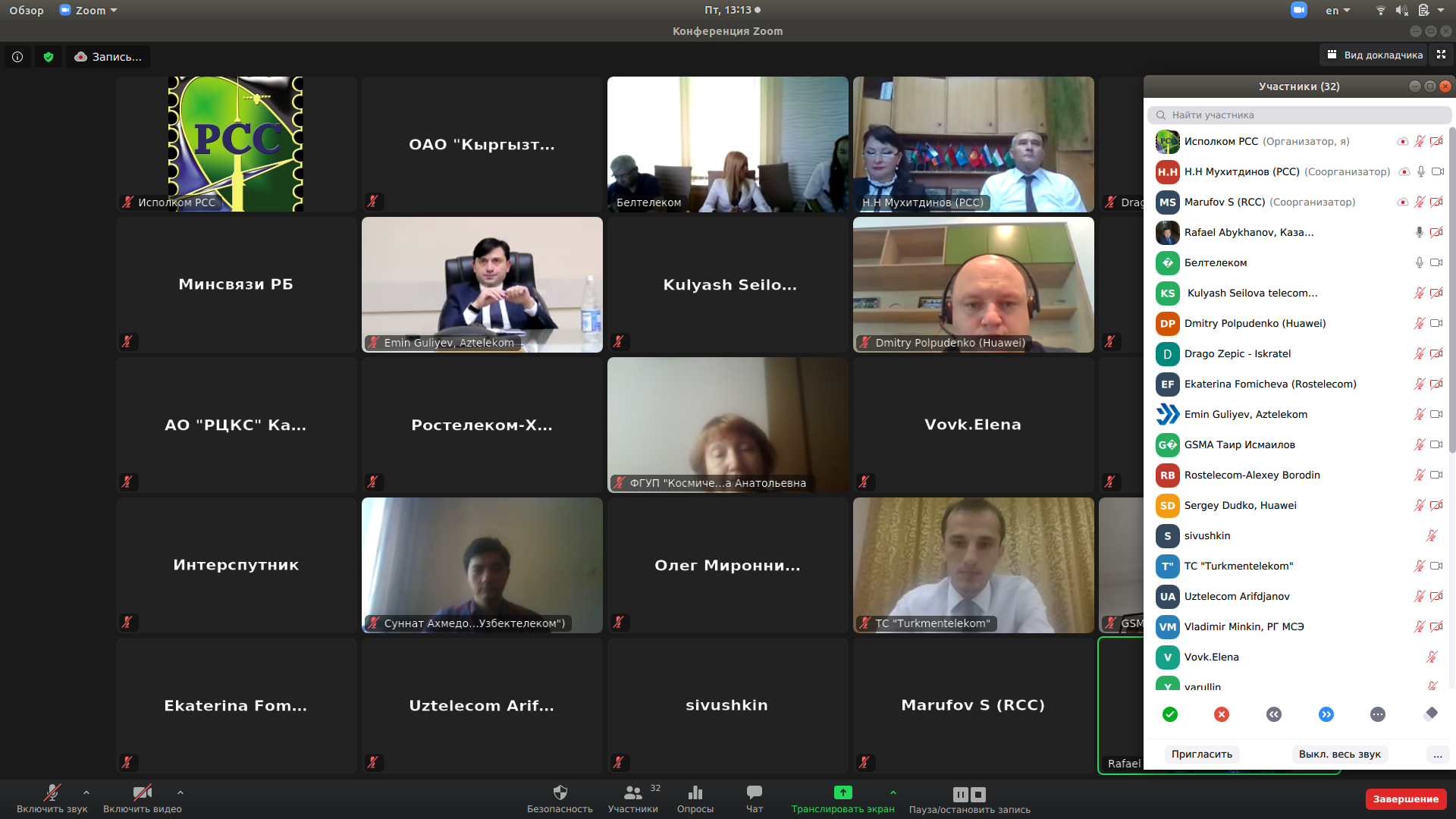
Task: Open the system menu arrow at the top-right corner
Action: (x=1441, y=11)
